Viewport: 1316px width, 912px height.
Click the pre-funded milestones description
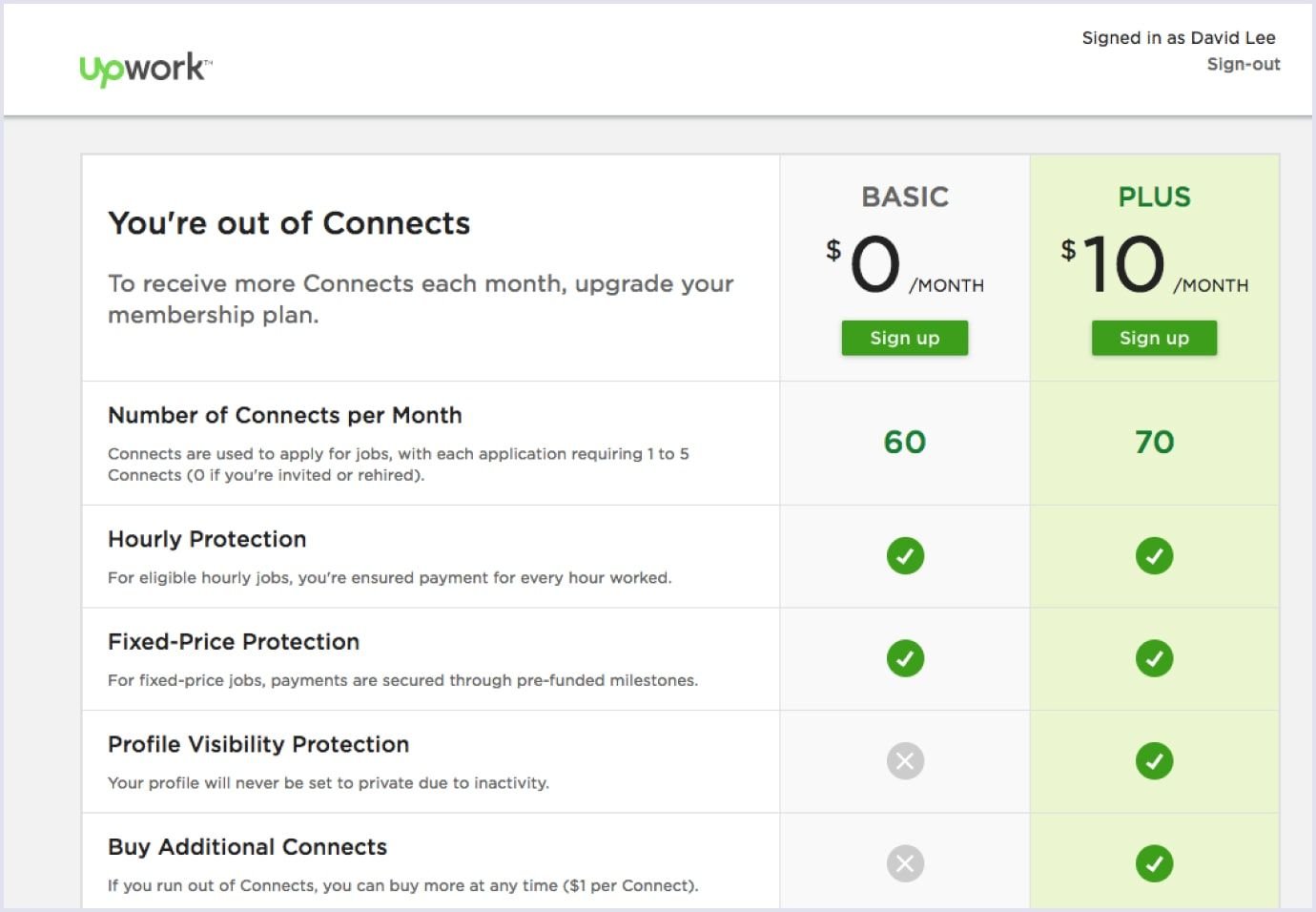coord(403,680)
